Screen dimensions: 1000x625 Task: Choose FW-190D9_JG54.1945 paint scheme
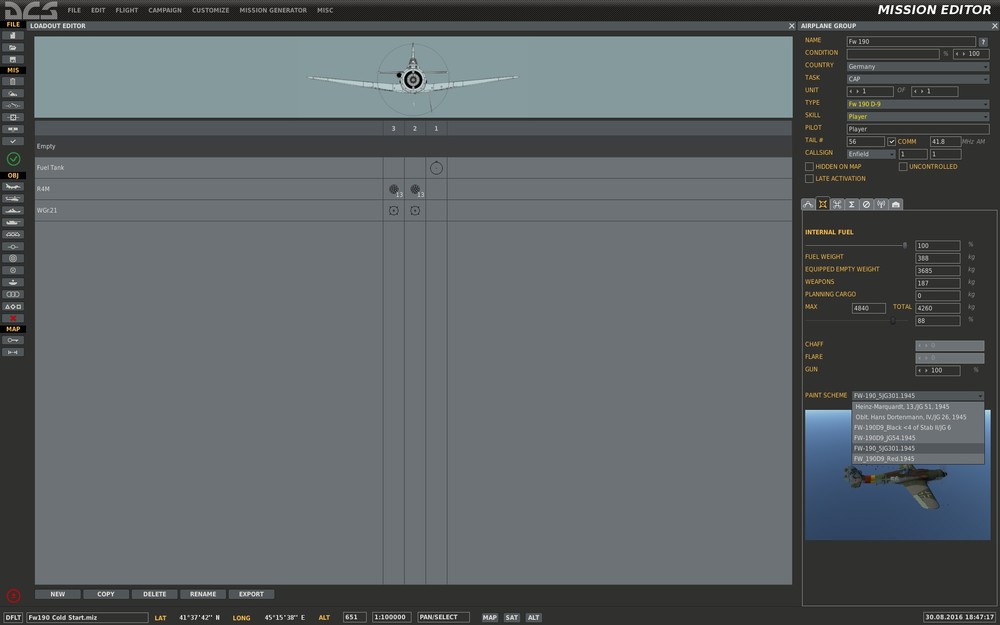click(918, 438)
